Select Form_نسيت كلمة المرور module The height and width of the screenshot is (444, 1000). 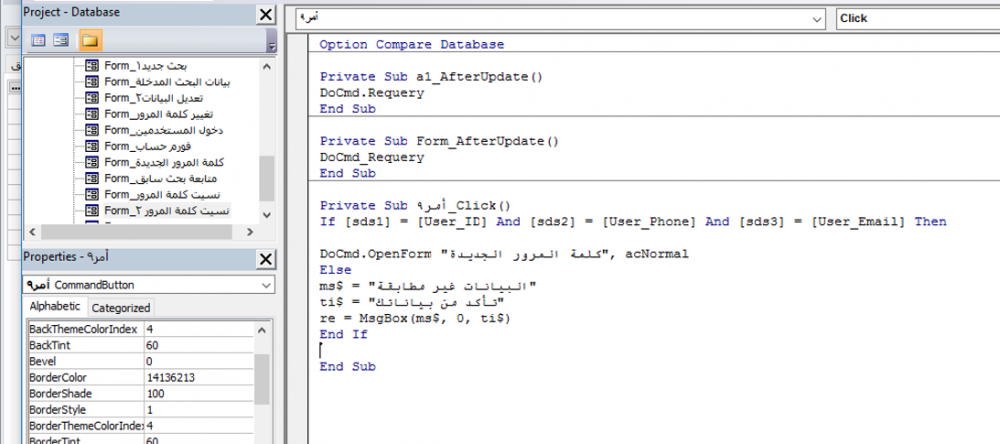[163, 194]
